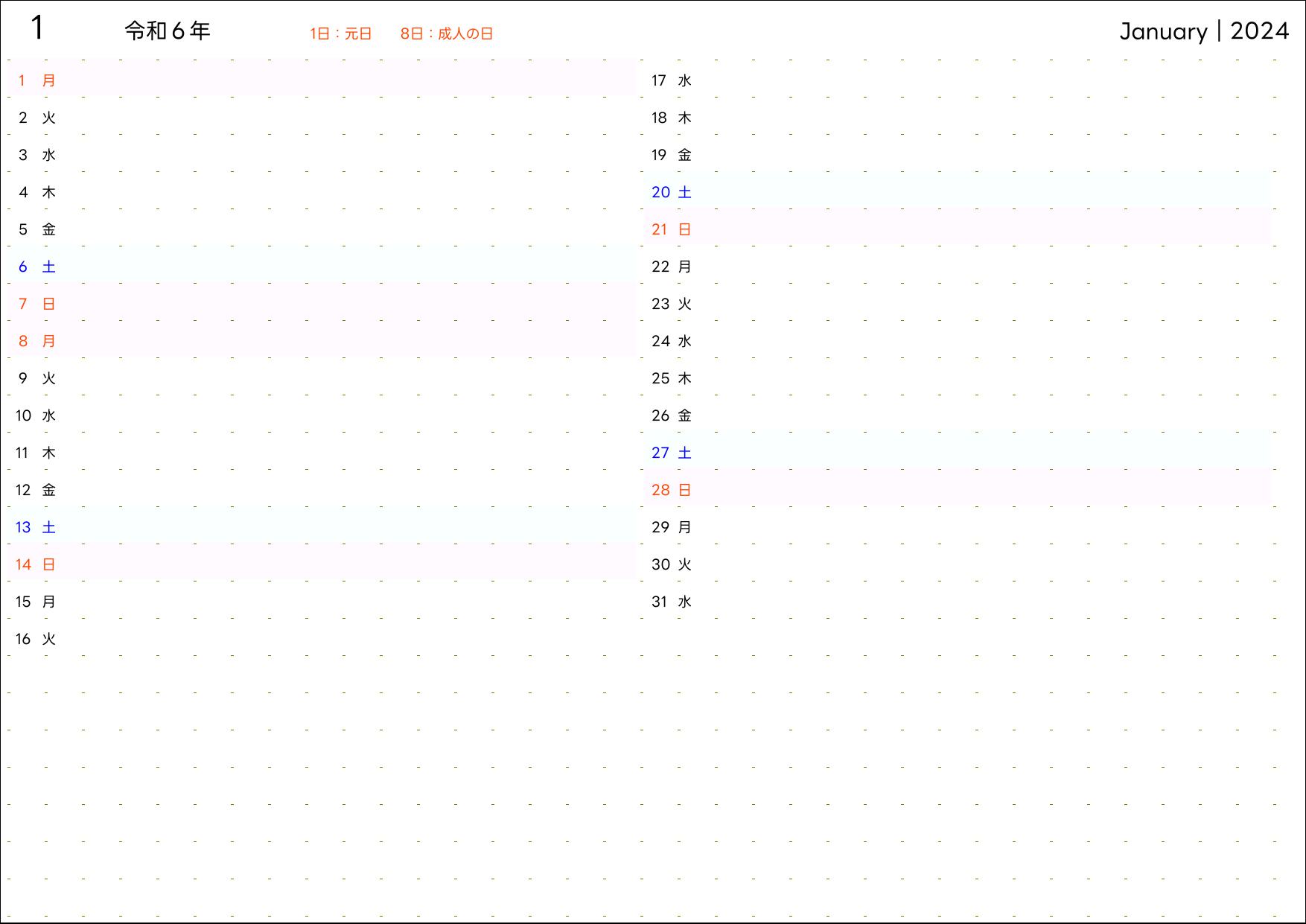Select the date row 17 水

pos(958,78)
